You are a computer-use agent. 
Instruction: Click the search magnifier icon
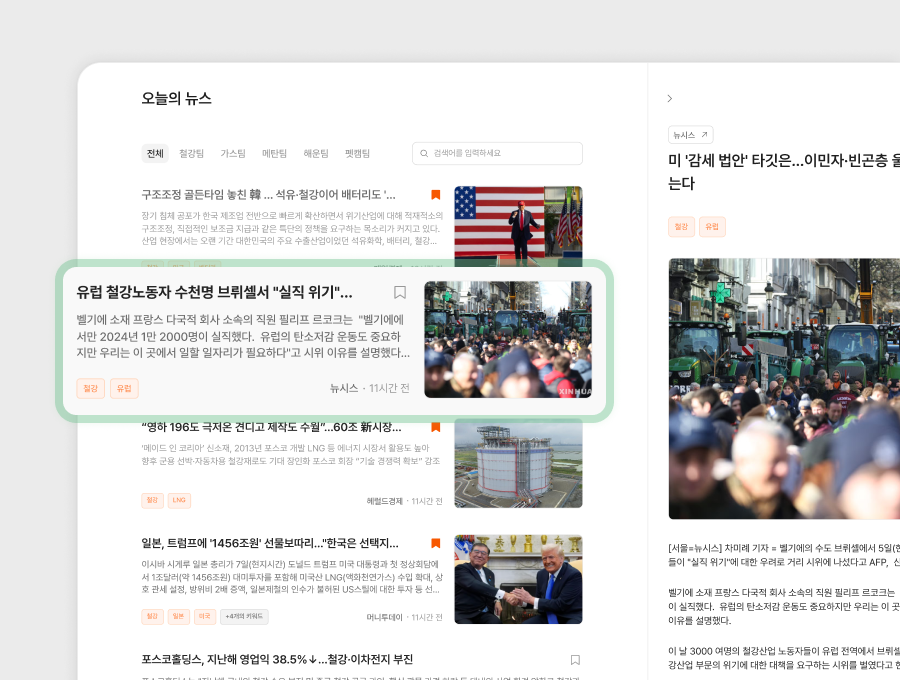(424, 153)
